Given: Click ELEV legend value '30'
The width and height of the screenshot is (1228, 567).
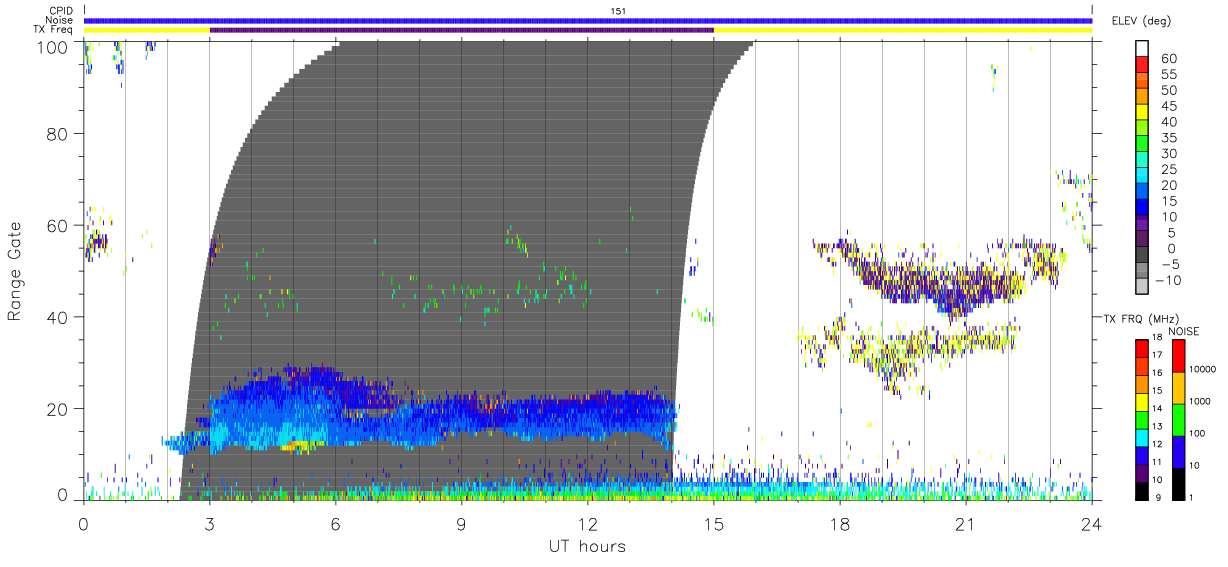Looking at the screenshot, I should (x=1168, y=153).
